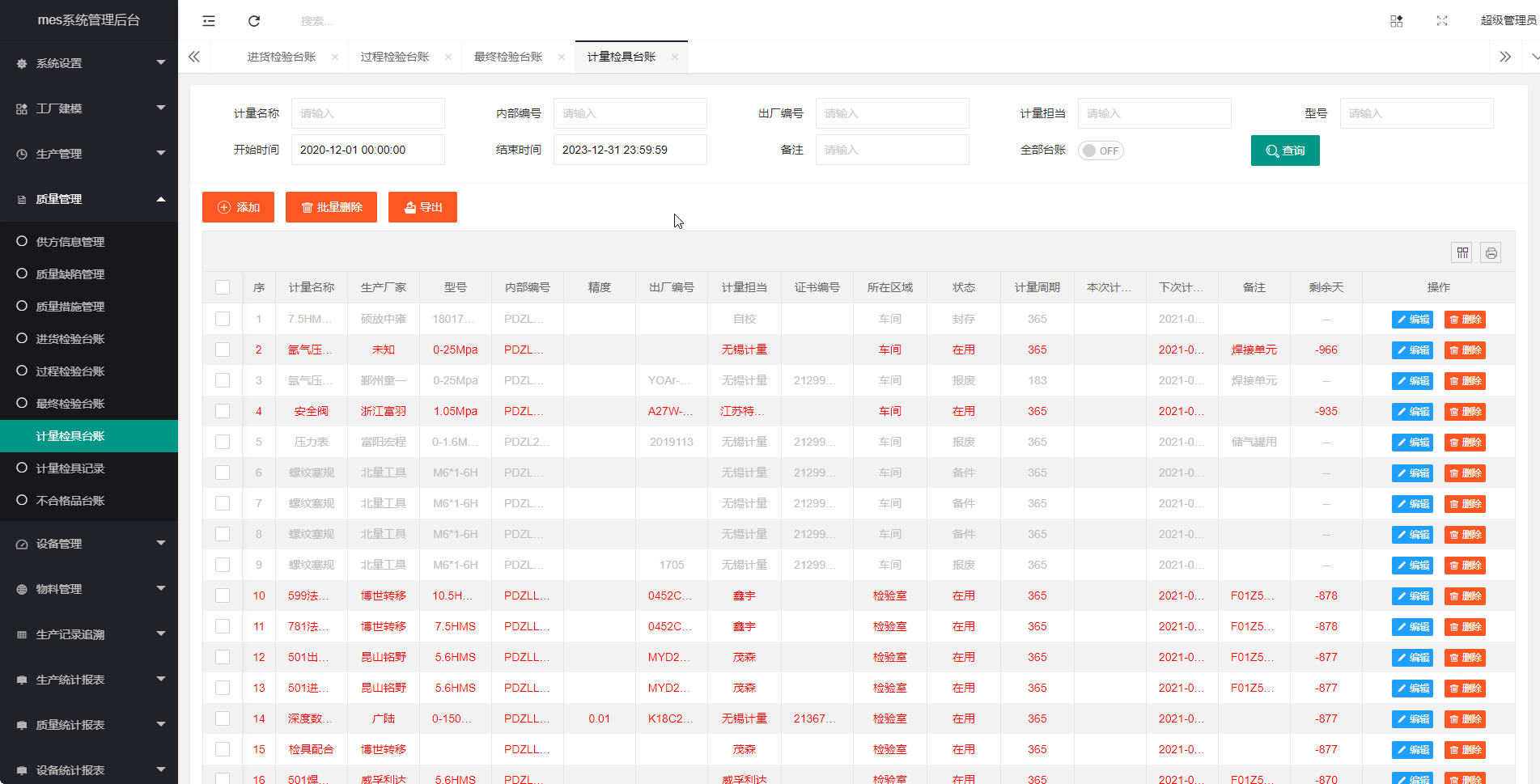The width and height of the screenshot is (1540, 784).
Task: Click the 设备管理 gauge icon in sidebar
Action: (22, 544)
